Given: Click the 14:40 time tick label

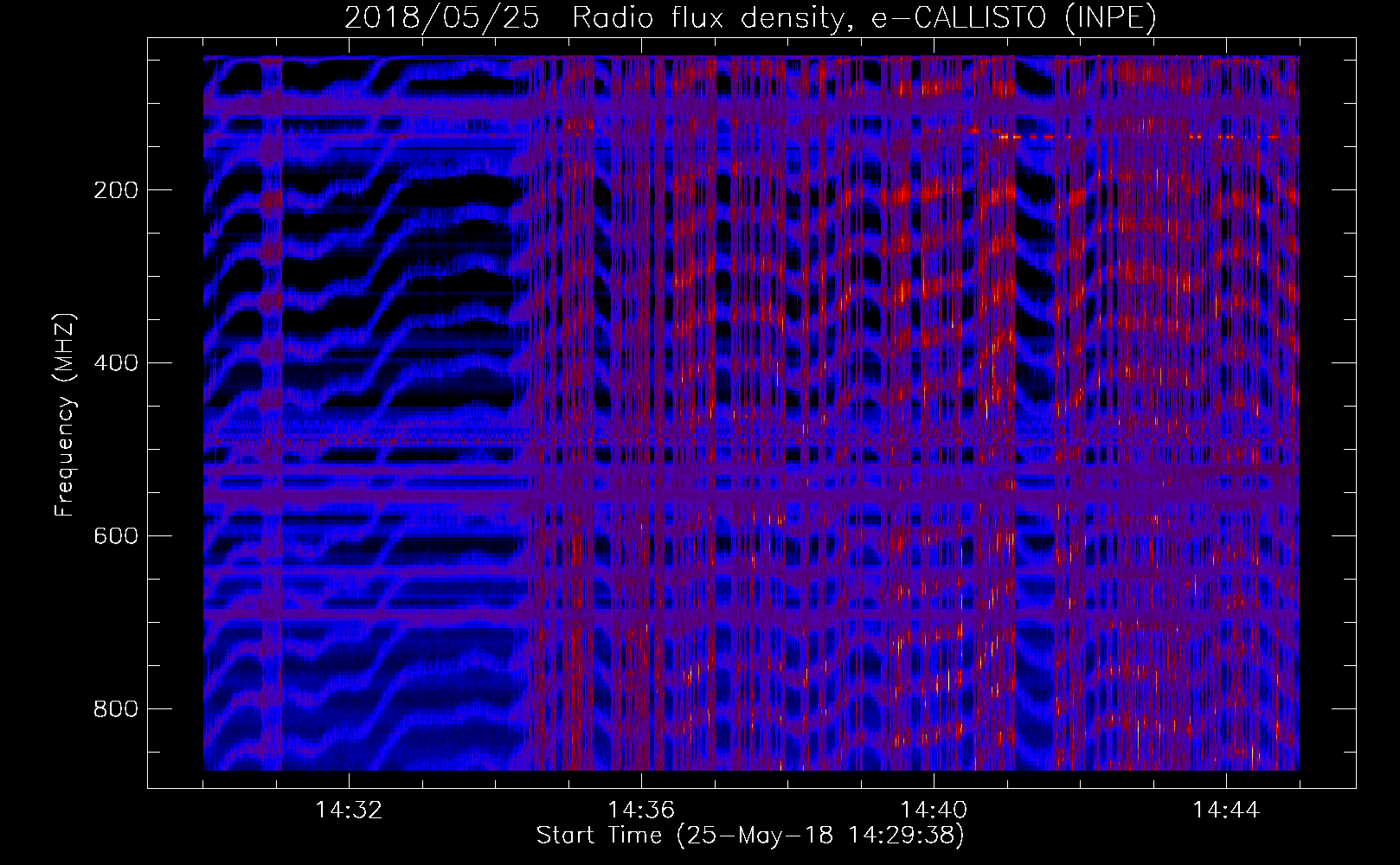Looking at the screenshot, I should click(x=934, y=811).
